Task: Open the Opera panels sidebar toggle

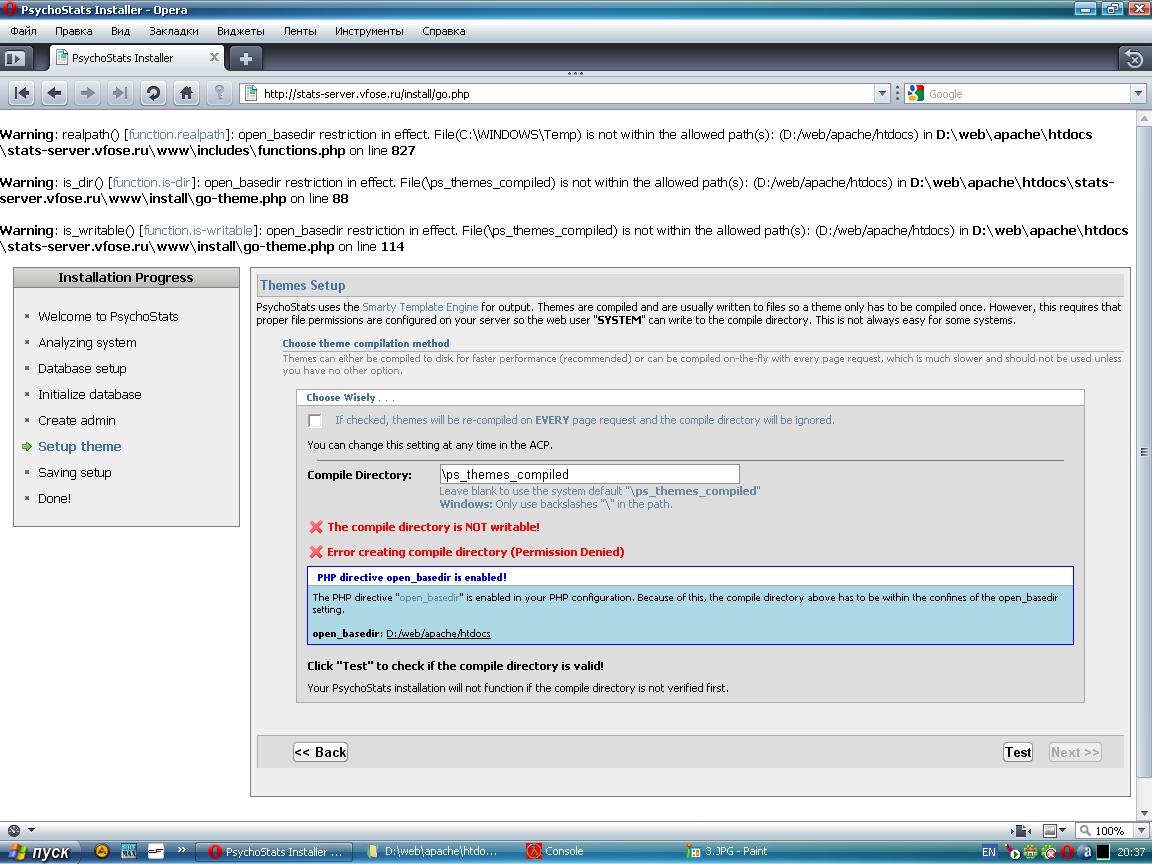Action: (14, 58)
